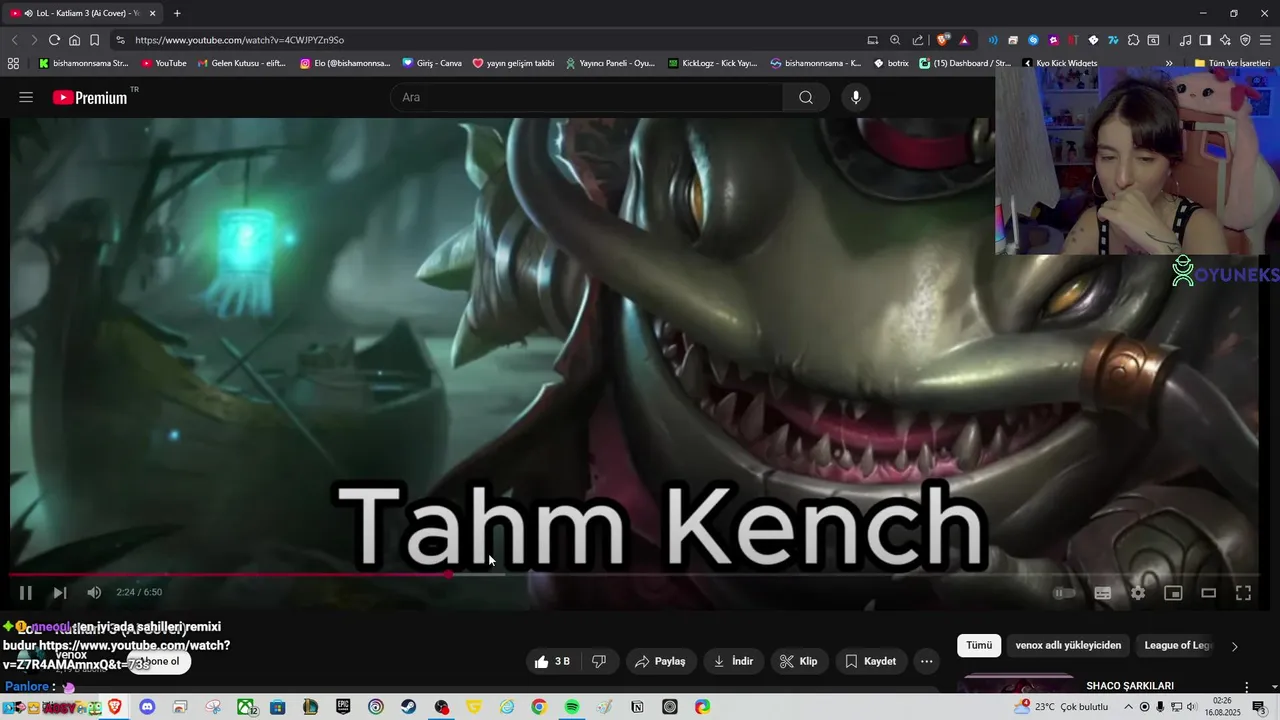Image resolution: width=1280 pixels, height=720 pixels.
Task: Open extensions puzzle icon
Action: point(1133,40)
